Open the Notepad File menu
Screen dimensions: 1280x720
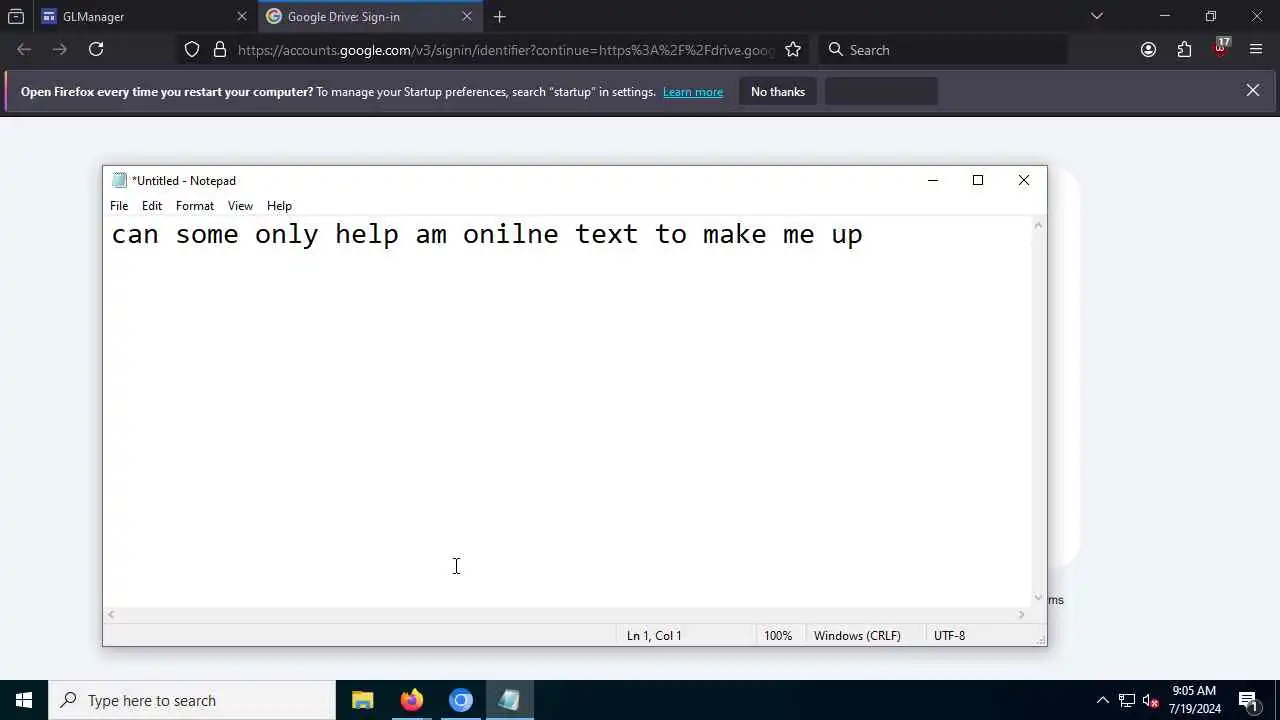[119, 206]
